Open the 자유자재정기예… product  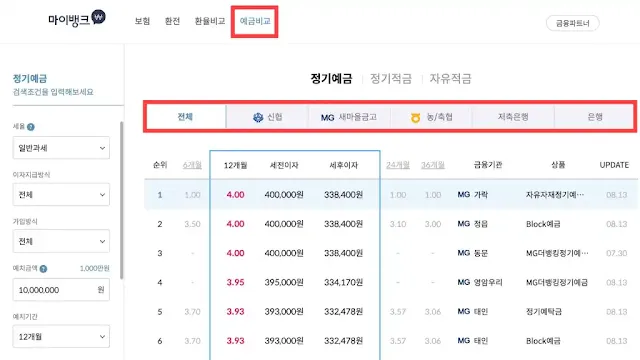tap(555, 195)
